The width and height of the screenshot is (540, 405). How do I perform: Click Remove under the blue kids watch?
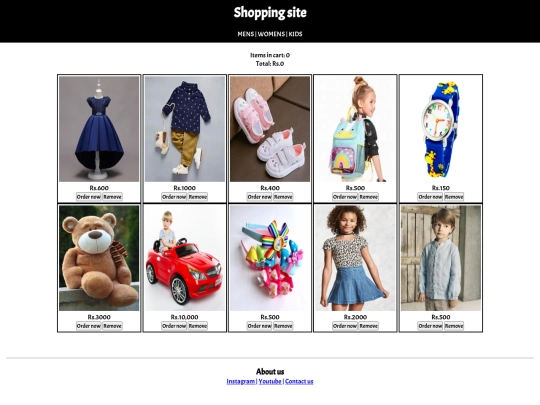[x=454, y=197]
